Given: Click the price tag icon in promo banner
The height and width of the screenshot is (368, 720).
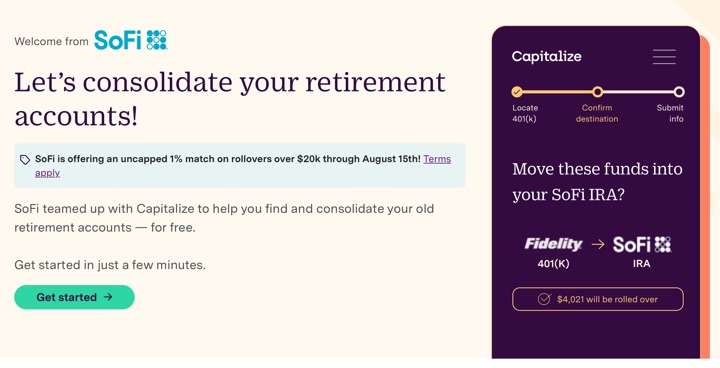Looking at the screenshot, I should (x=25, y=159).
